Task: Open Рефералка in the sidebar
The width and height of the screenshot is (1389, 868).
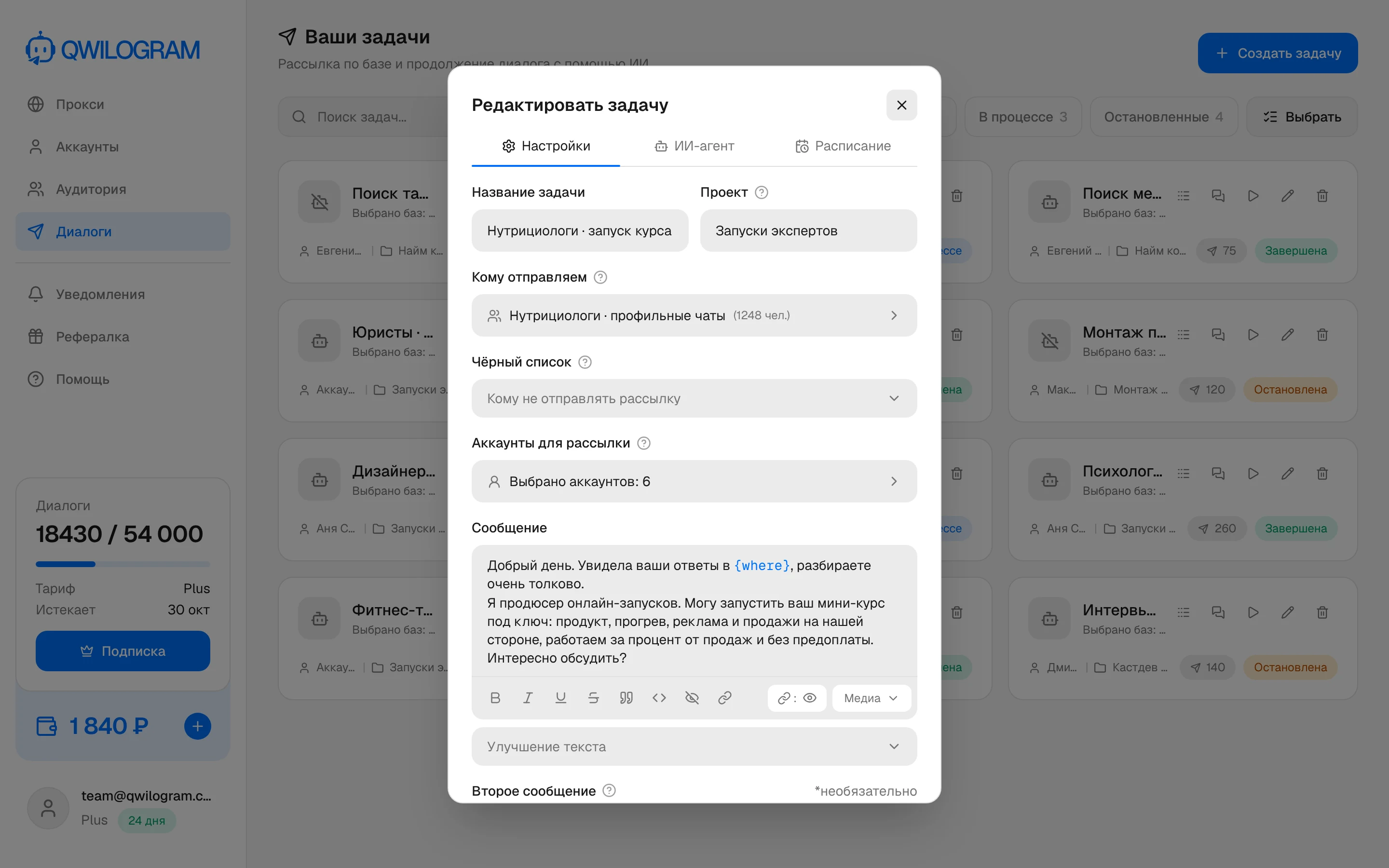Action: pos(123,337)
